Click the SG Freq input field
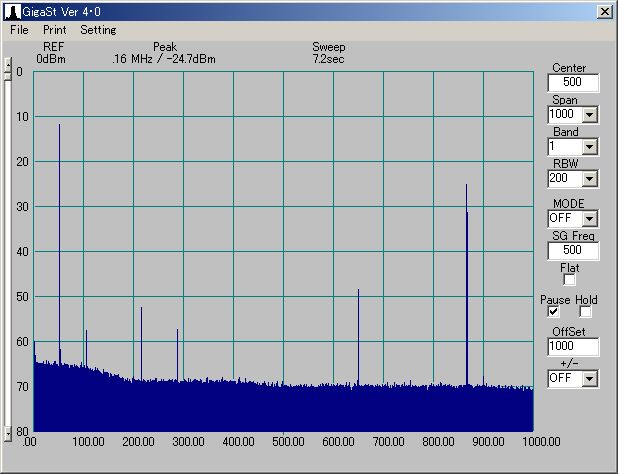 (x=573, y=250)
